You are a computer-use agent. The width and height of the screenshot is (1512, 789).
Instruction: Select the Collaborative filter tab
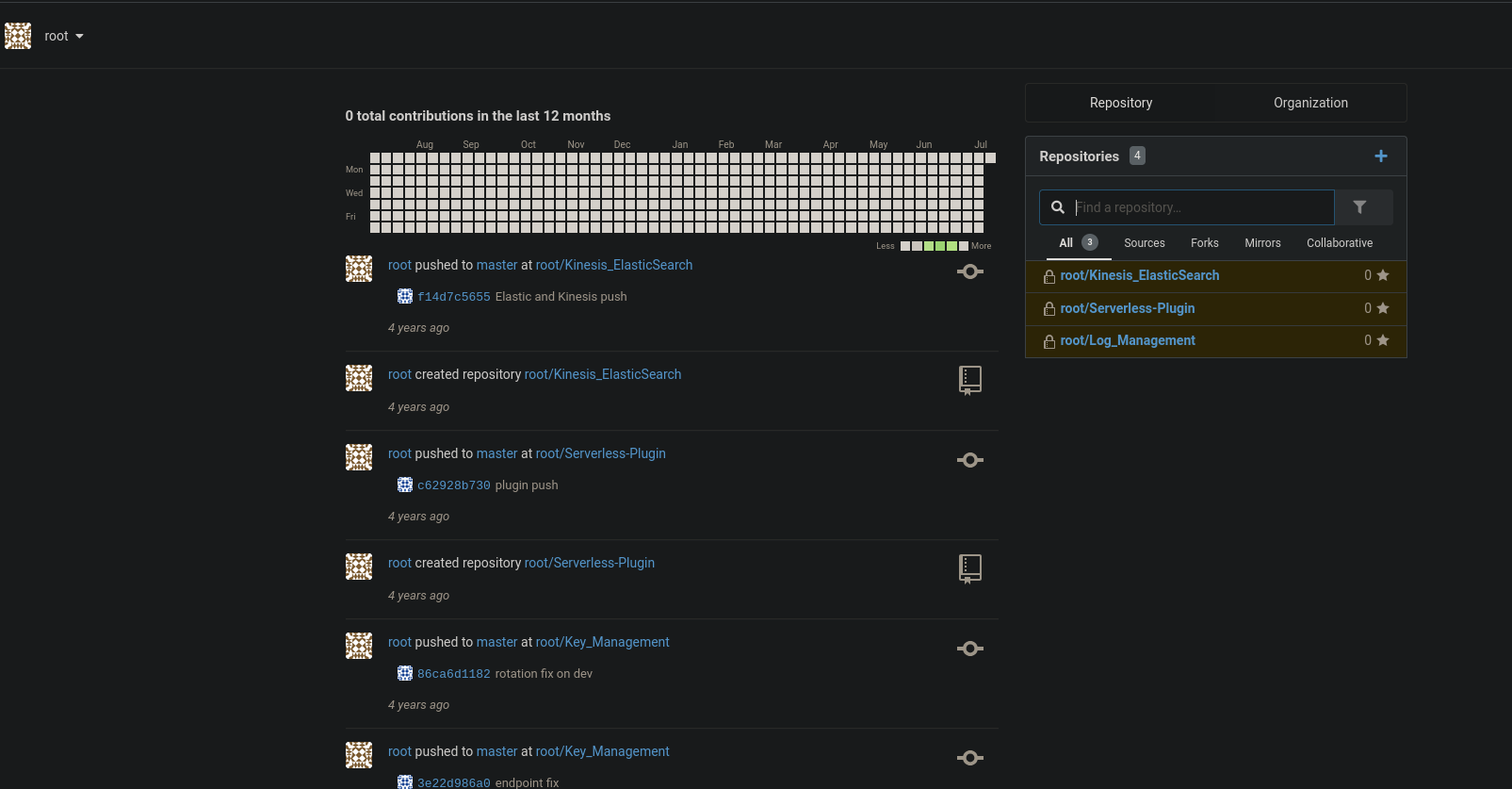(x=1340, y=243)
